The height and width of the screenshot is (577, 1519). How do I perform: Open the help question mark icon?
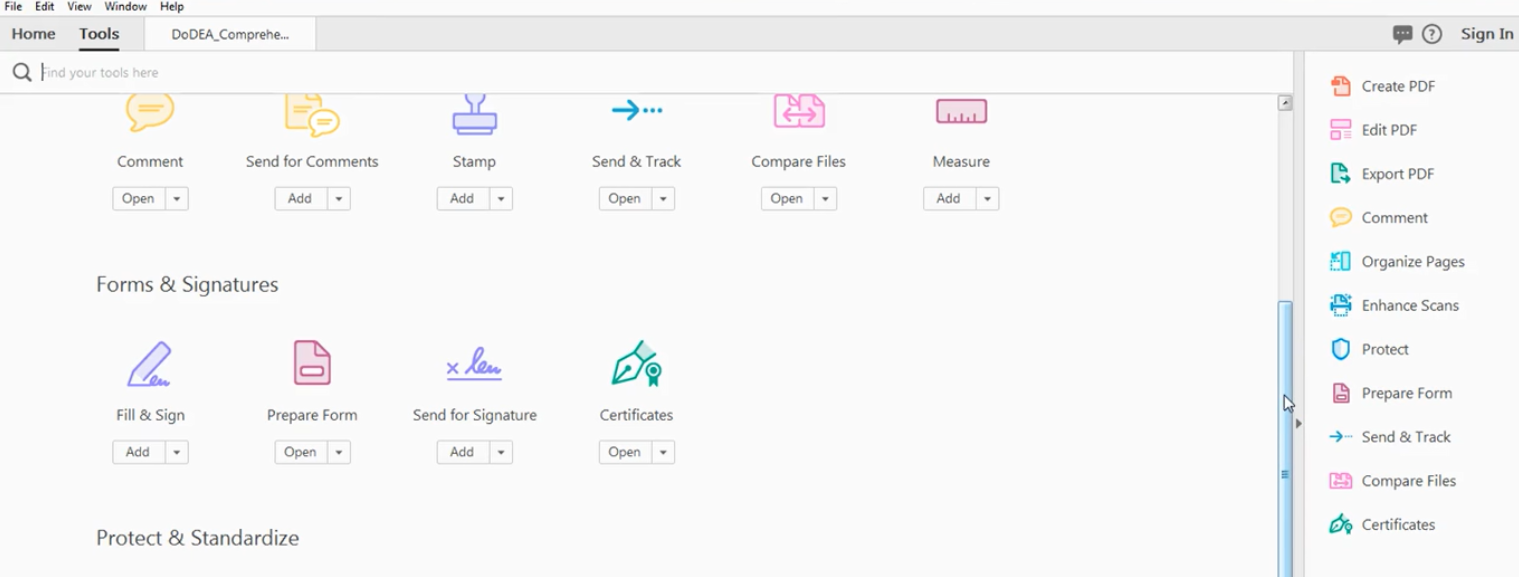(x=1432, y=34)
